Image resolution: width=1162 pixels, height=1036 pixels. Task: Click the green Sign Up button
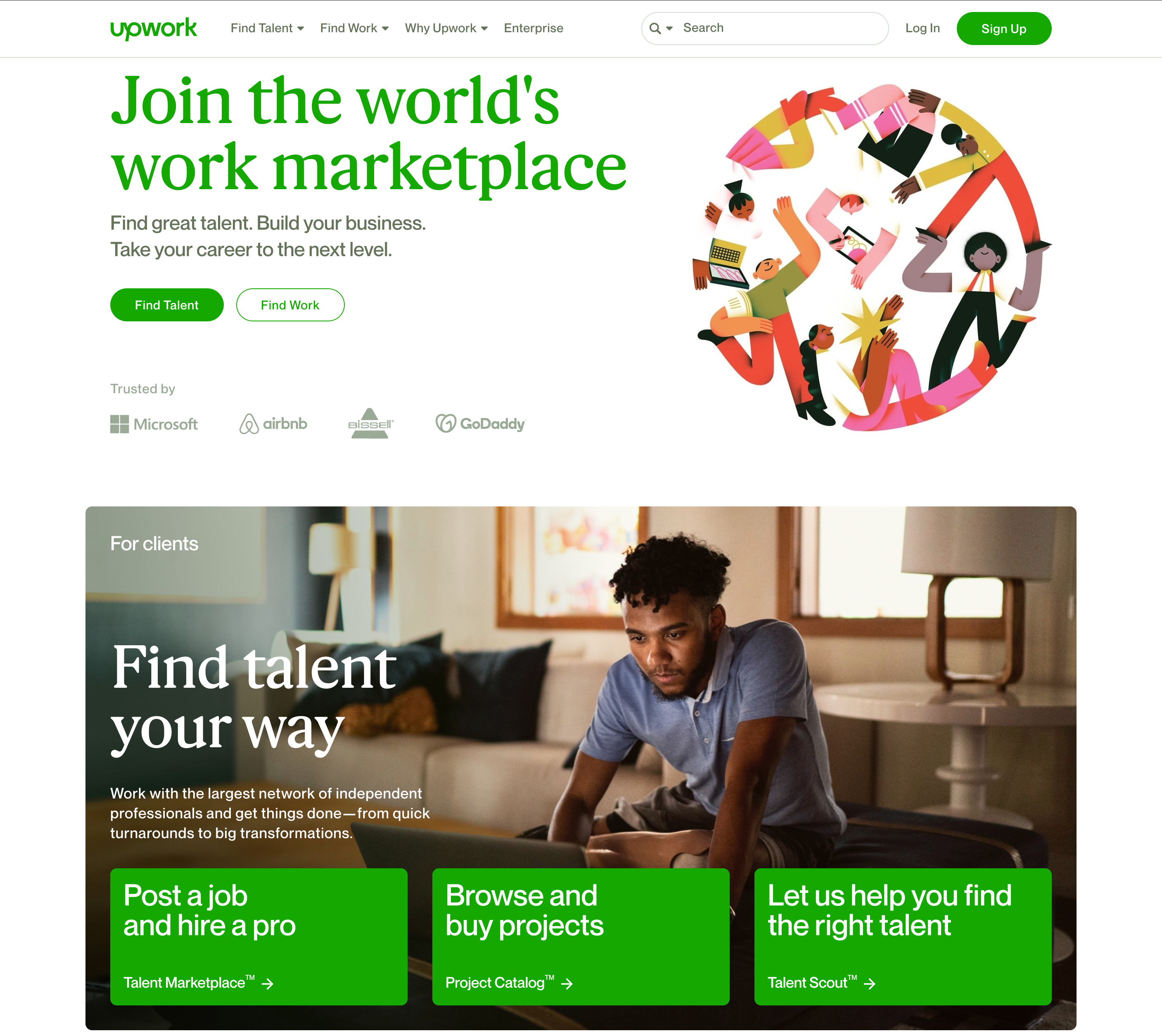(1004, 29)
